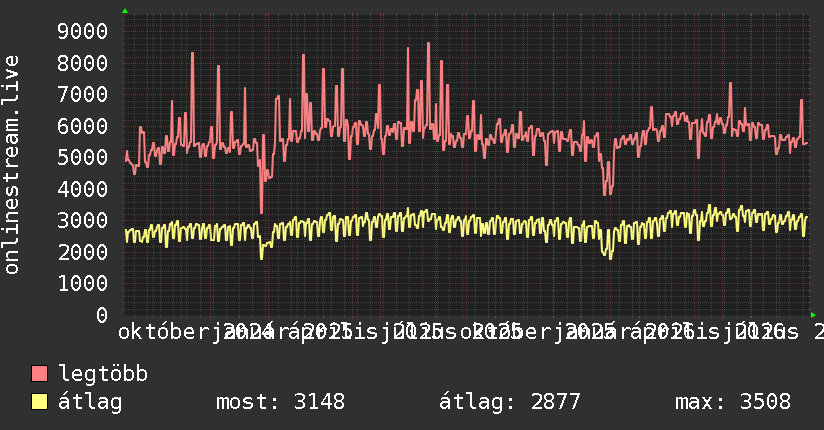Click the pink legtöbb legend swatch
The image size is (824, 430).
(x=39, y=374)
